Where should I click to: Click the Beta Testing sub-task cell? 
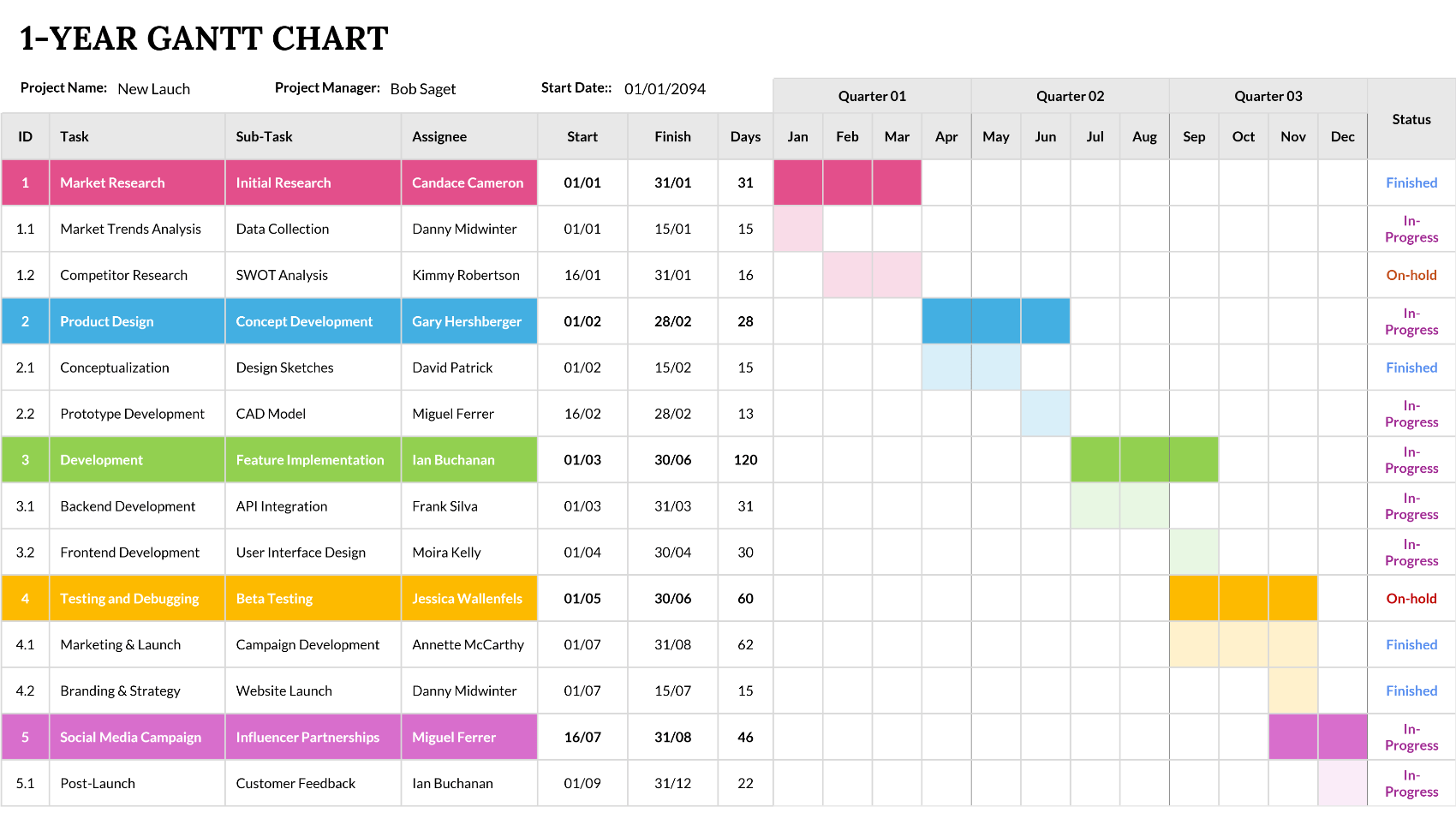[x=274, y=599]
